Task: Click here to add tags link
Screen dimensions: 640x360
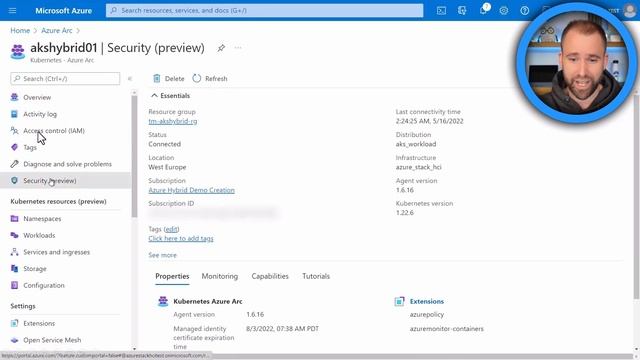Action: pos(181,238)
